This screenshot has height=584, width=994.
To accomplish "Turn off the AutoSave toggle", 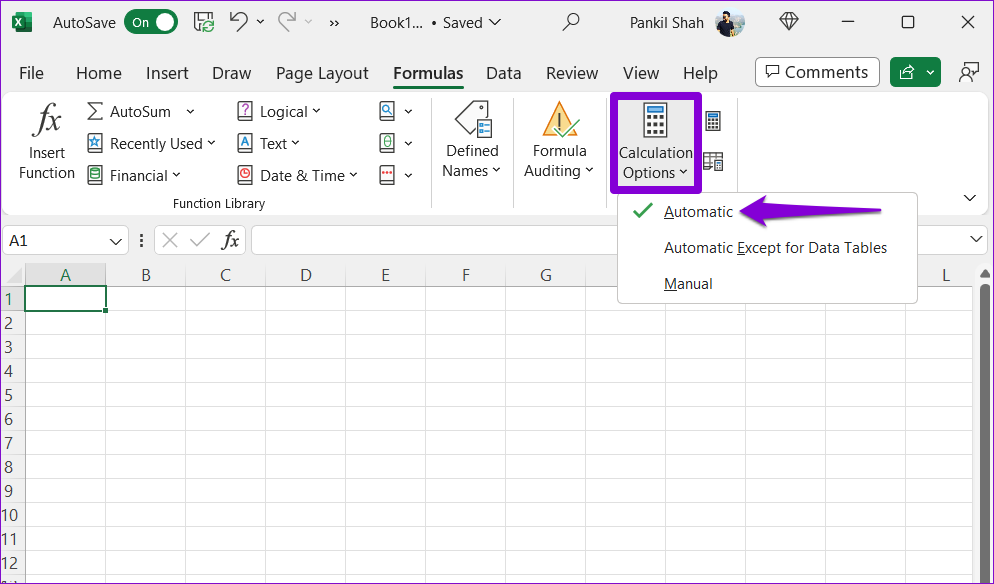I will 151,21.
